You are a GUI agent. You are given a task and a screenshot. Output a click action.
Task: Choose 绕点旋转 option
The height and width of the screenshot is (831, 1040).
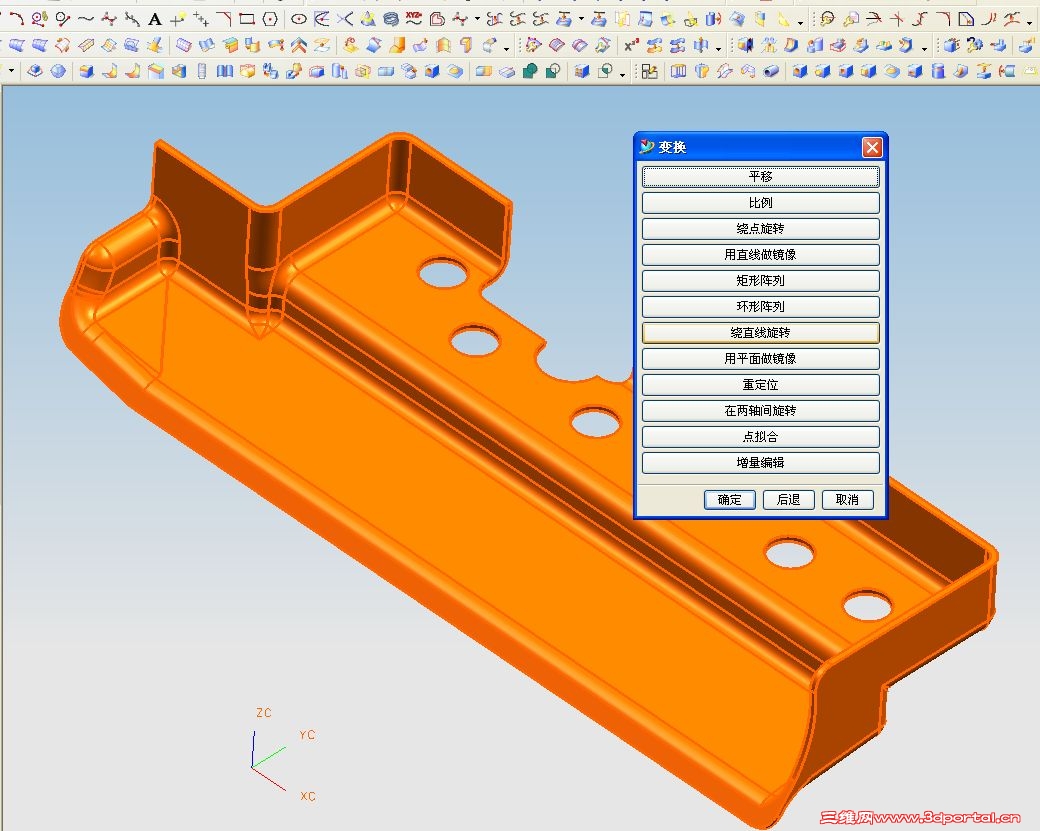tap(761, 229)
